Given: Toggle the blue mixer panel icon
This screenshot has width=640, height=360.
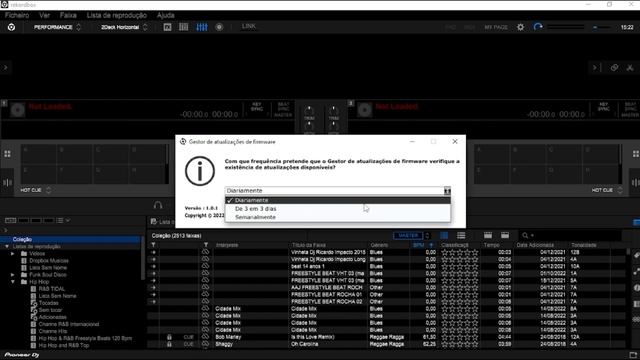Looking at the screenshot, I should [x=202, y=27].
